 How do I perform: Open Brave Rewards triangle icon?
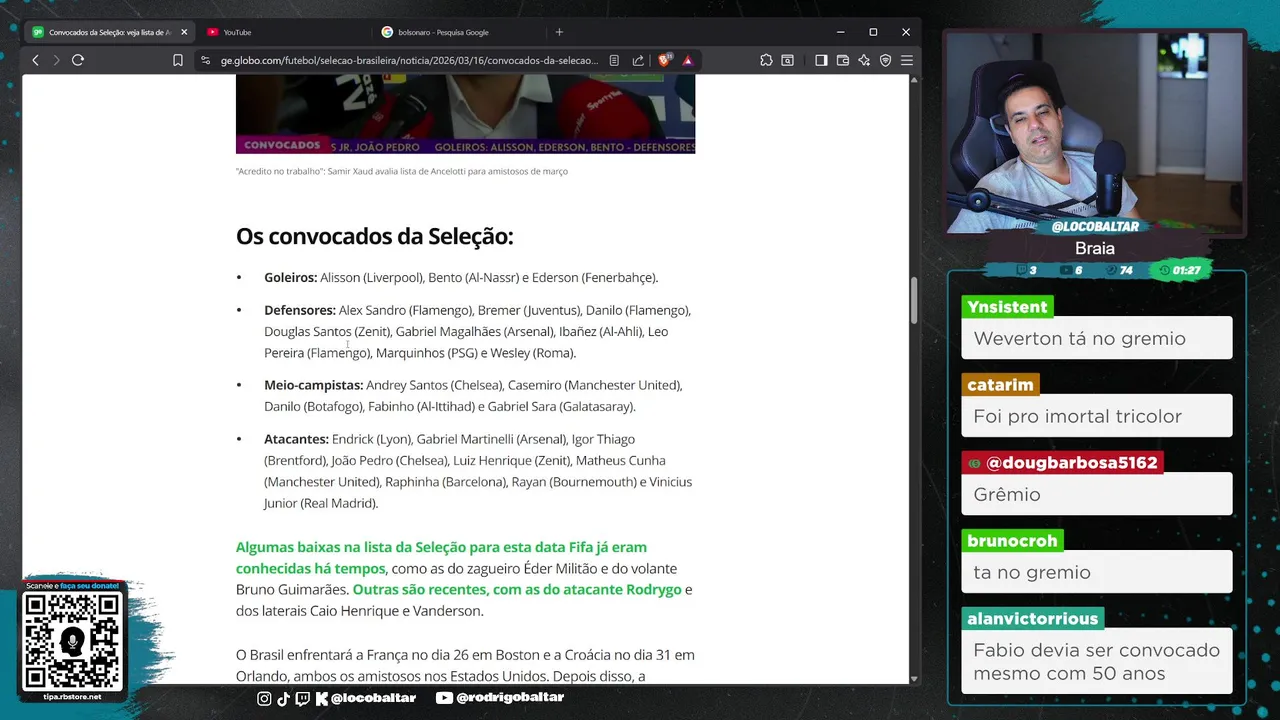click(x=688, y=60)
